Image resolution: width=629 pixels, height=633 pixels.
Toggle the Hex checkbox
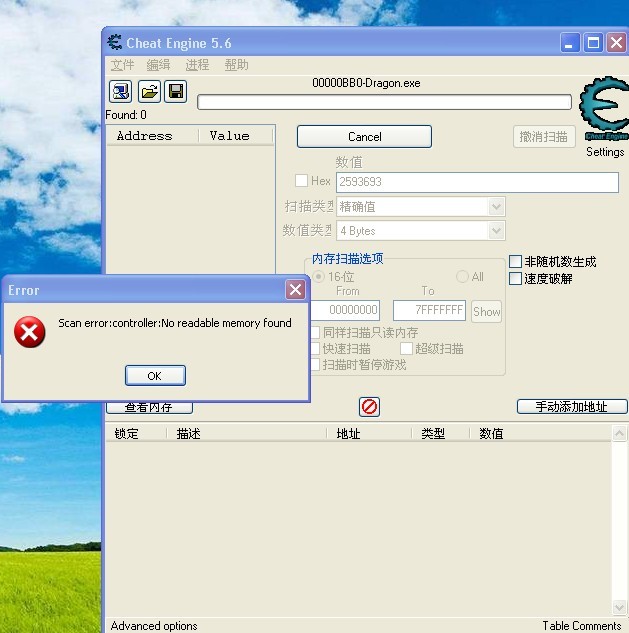(301, 180)
